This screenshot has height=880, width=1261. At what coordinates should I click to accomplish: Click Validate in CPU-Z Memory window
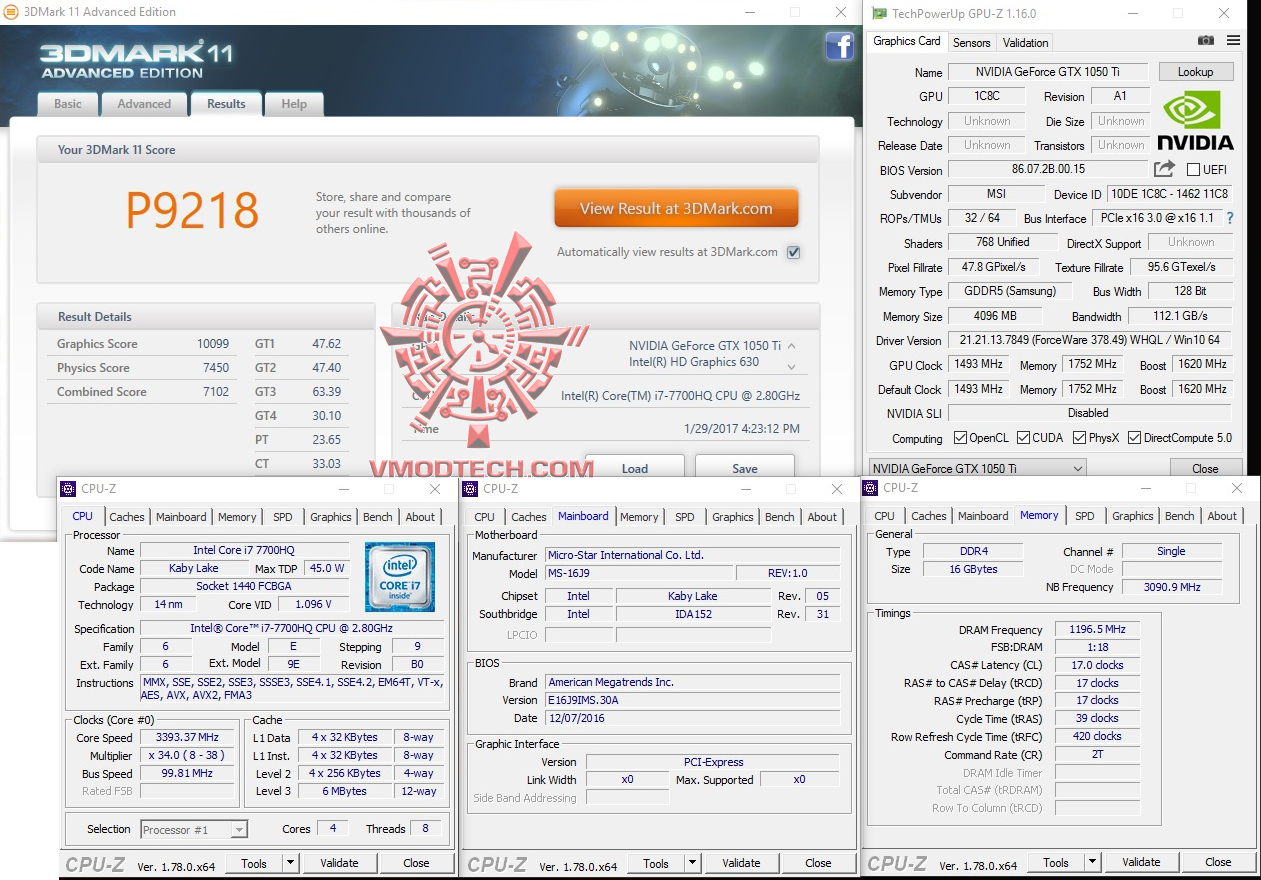(x=1141, y=862)
